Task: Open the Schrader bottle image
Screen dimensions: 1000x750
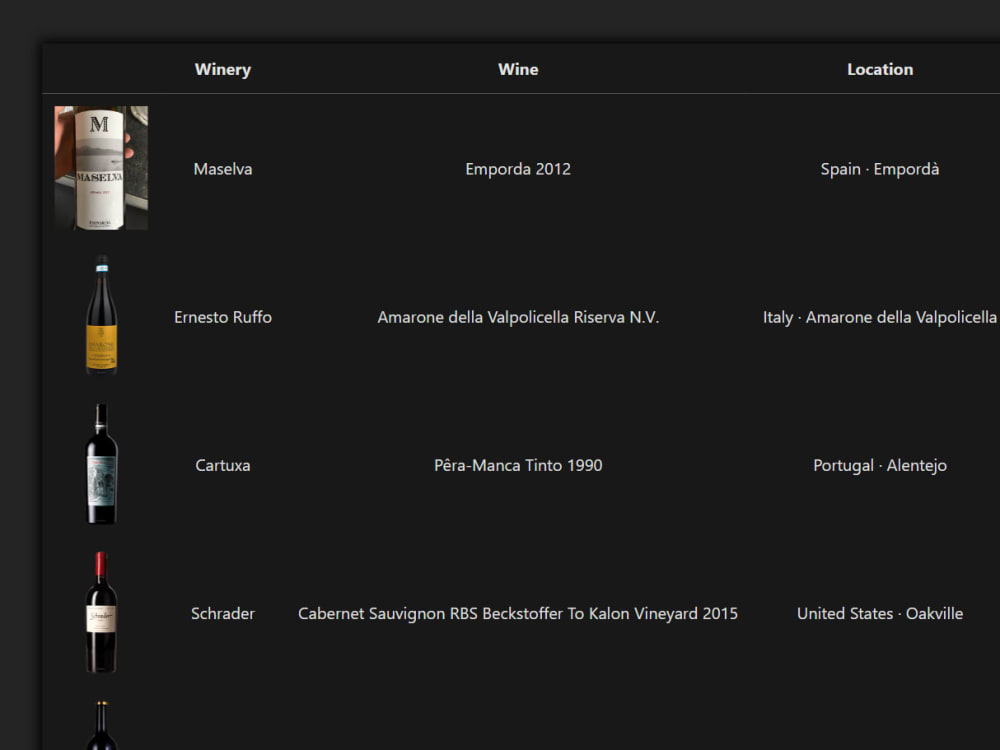Action: click(101, 612)
